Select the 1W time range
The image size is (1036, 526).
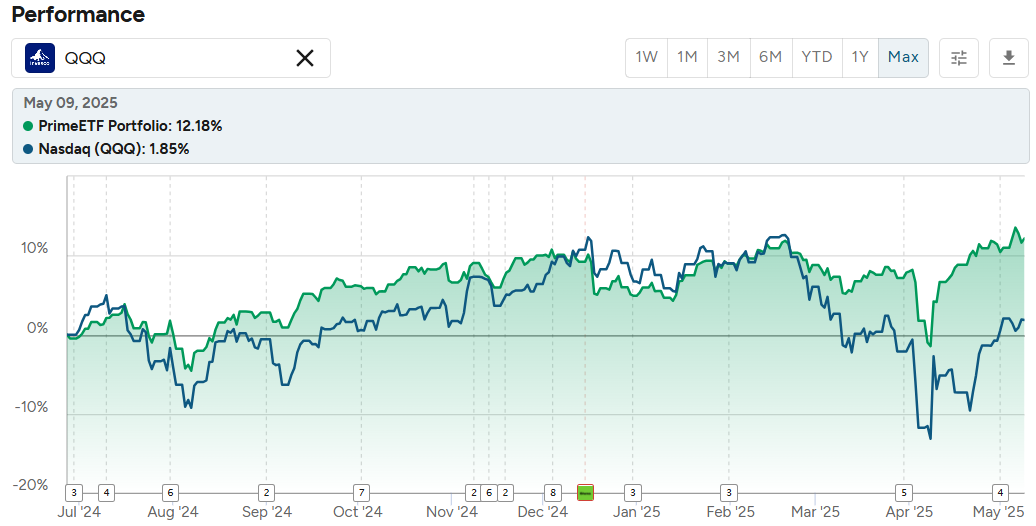[647, 57]
